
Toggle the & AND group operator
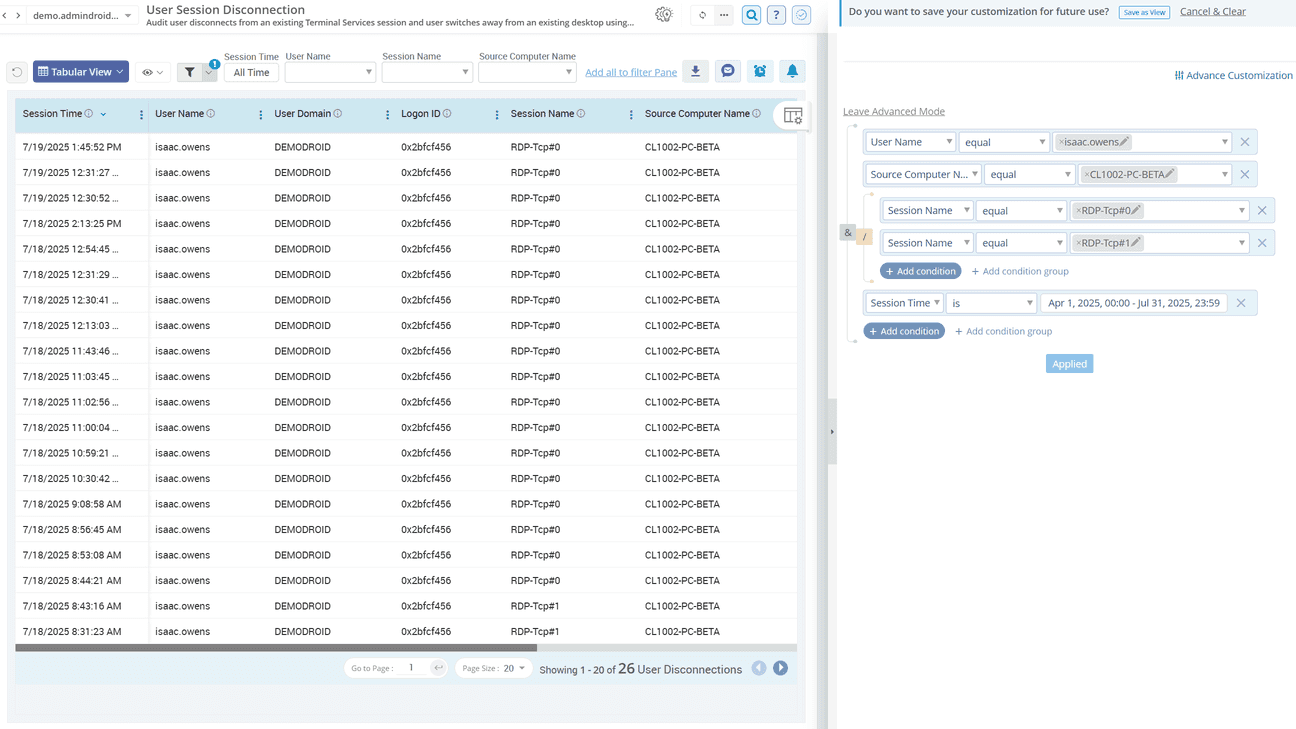848,233
